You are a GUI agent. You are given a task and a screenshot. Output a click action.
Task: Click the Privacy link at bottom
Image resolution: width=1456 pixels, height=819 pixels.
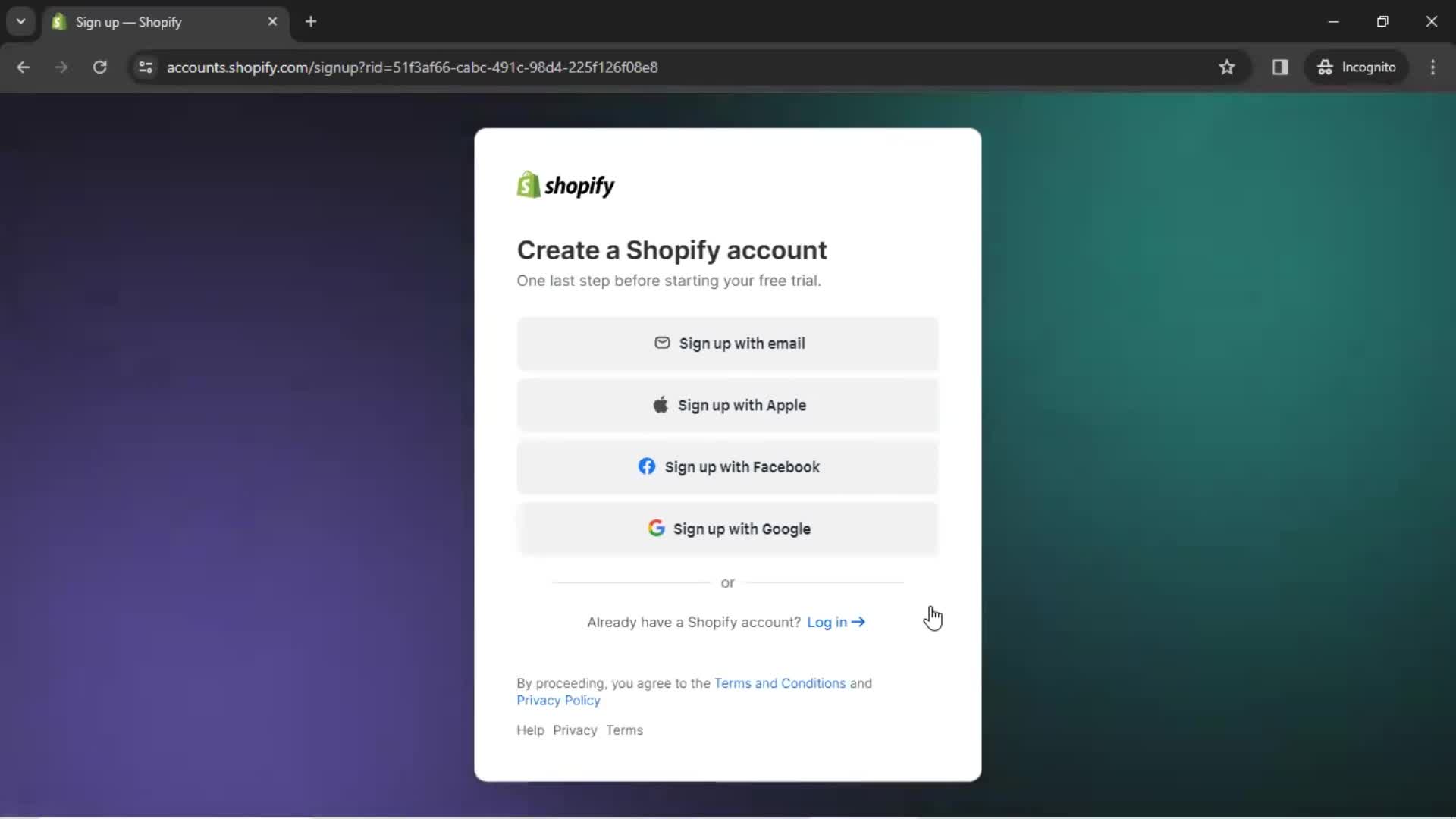coord(575,730)
